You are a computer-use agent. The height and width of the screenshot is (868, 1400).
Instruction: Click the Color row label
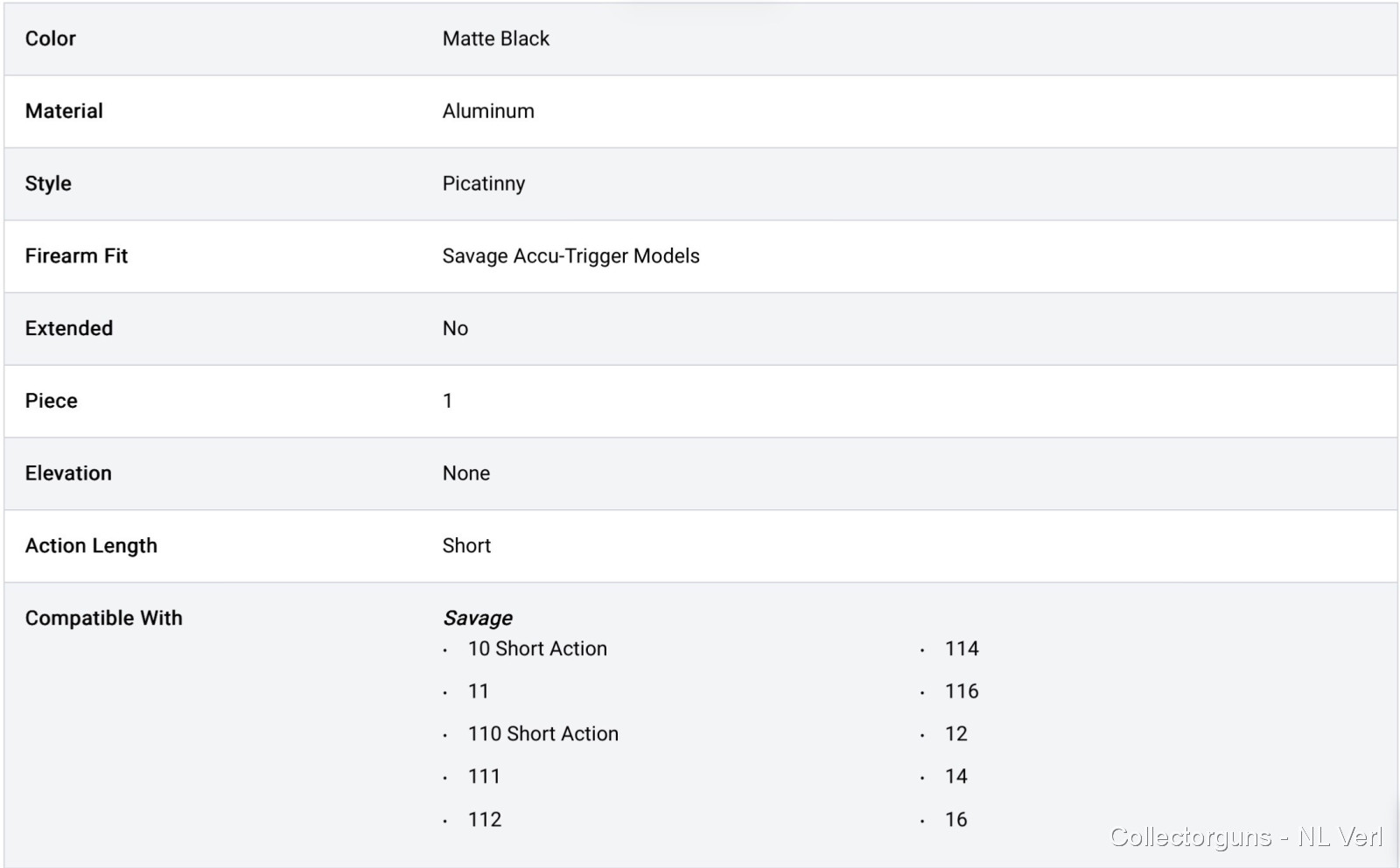51,38
